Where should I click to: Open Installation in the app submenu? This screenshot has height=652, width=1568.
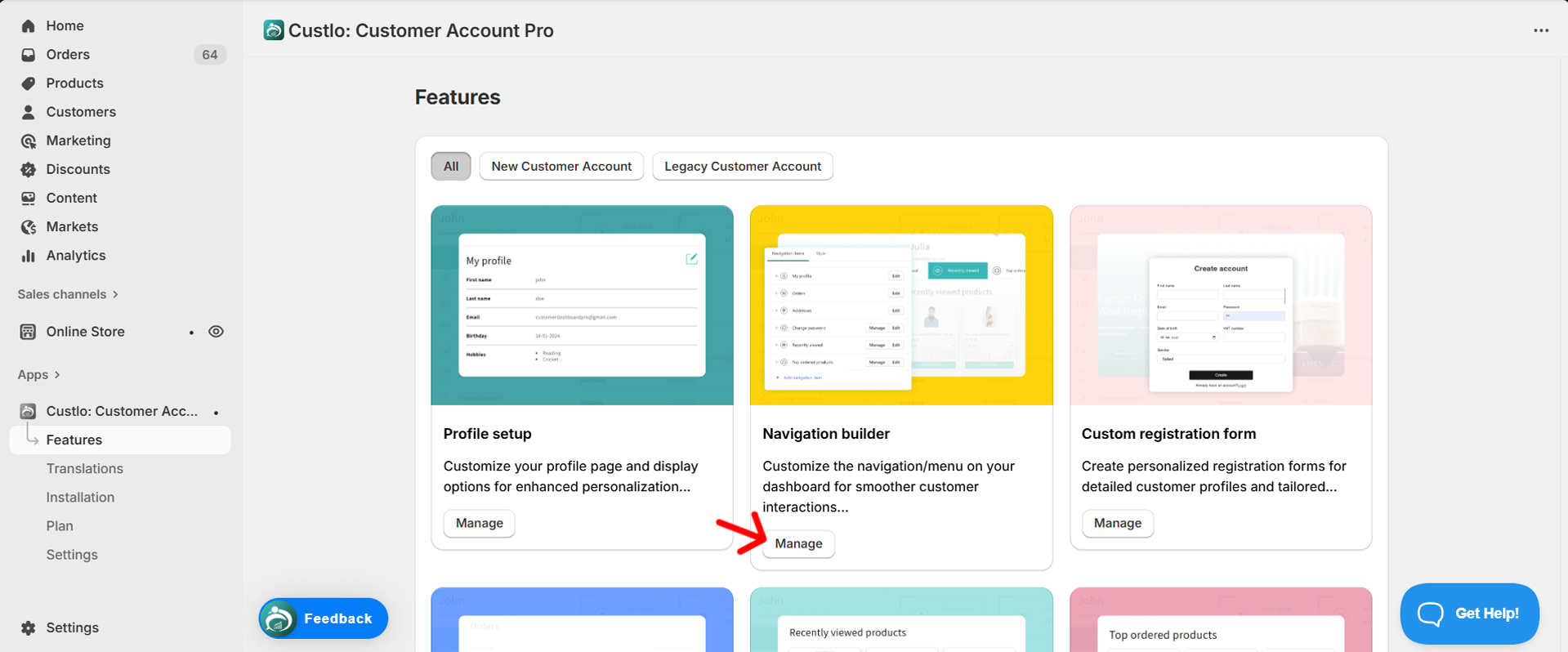tap(80, 497)
